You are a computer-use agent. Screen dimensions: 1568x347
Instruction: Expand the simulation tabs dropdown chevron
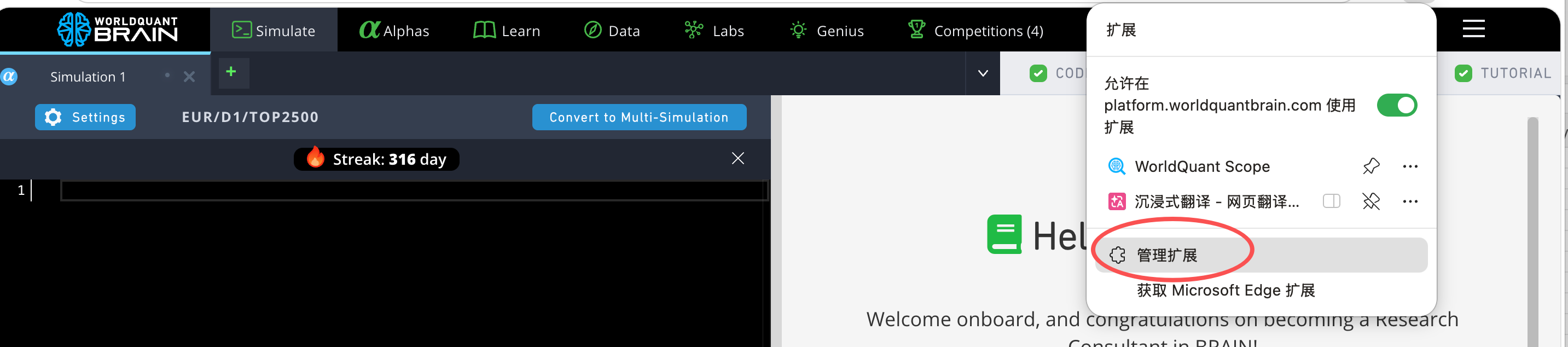point(983,74)
